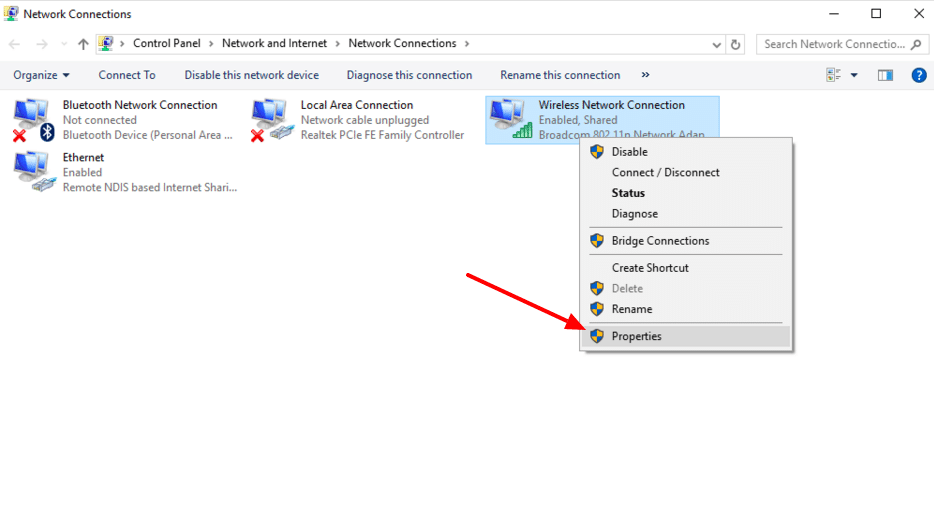Expand the chevron after Network Connections breadcrumb
This screenshot has width=934, height=521.
pos(467,43)
